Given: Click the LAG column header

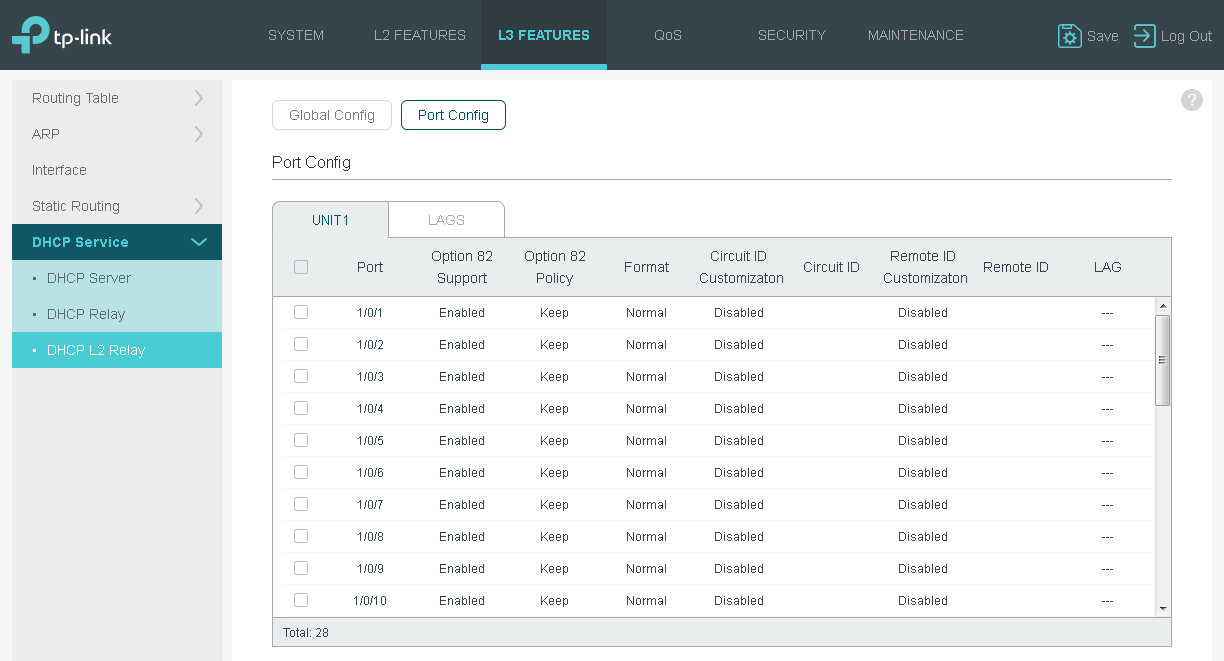Looking at the screenshot, I should click(x=1107, y=267).
